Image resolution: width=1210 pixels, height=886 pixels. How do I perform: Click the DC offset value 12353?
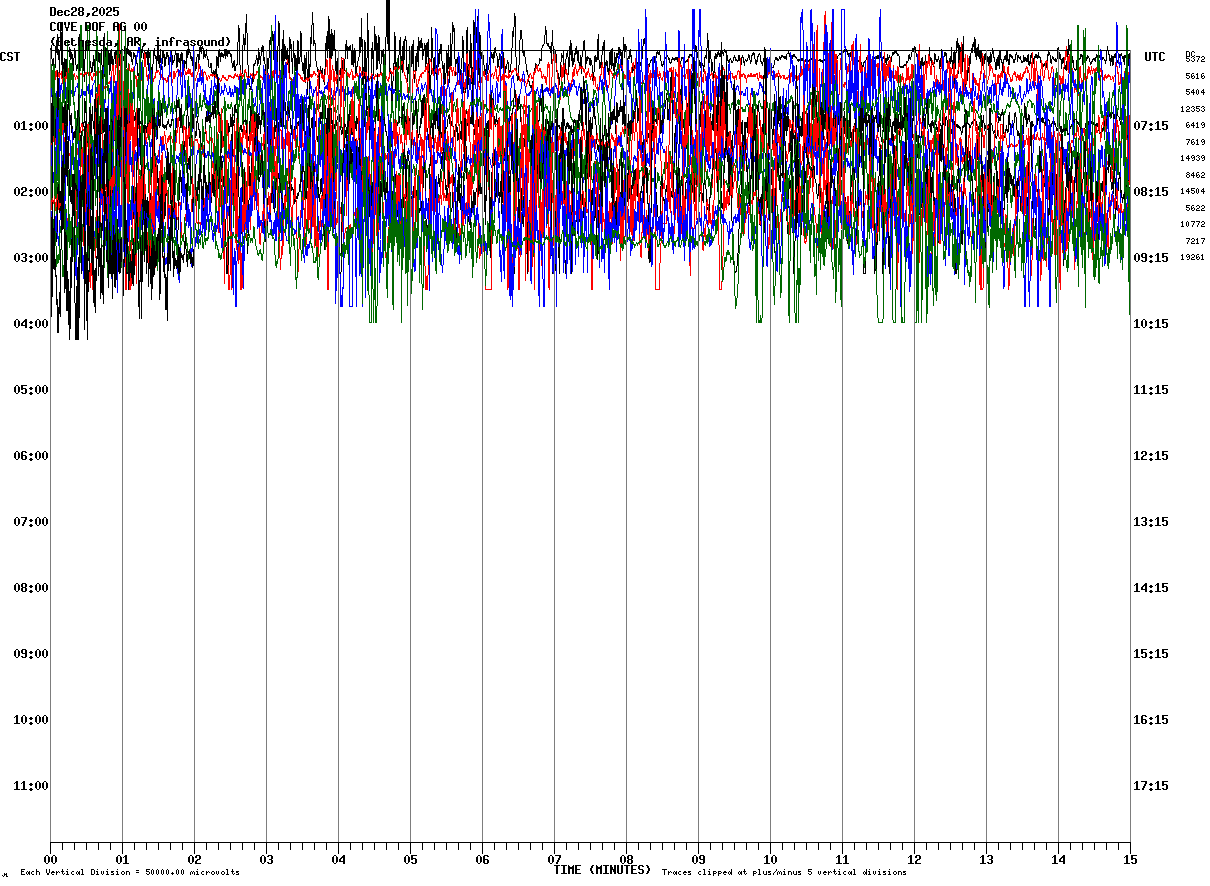(1192, 109)
